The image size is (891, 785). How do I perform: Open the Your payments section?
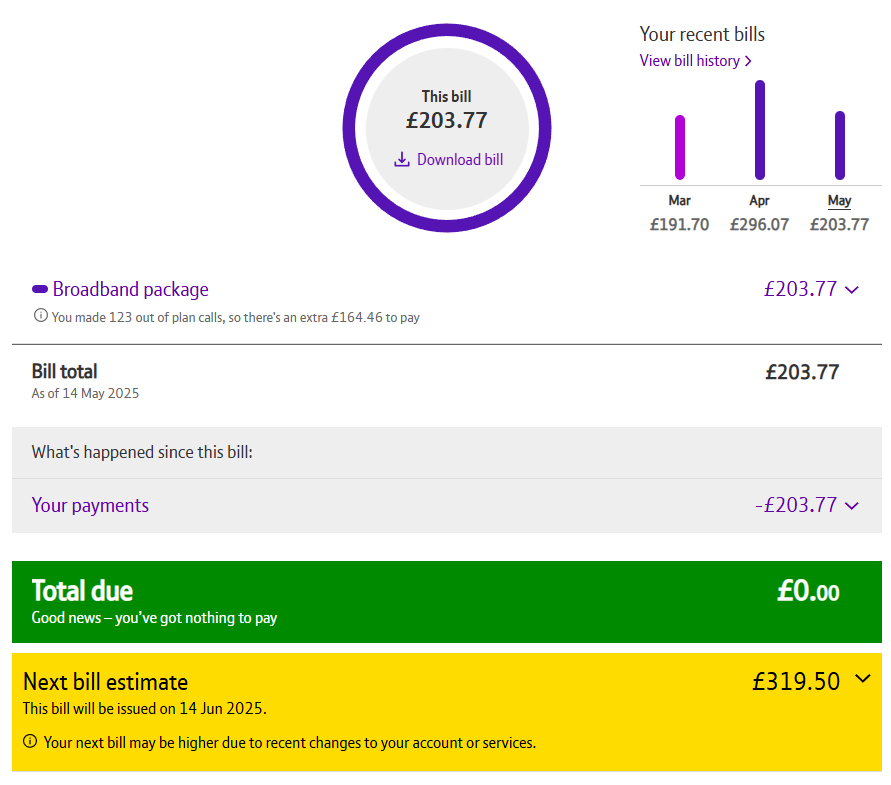(90, 505)
